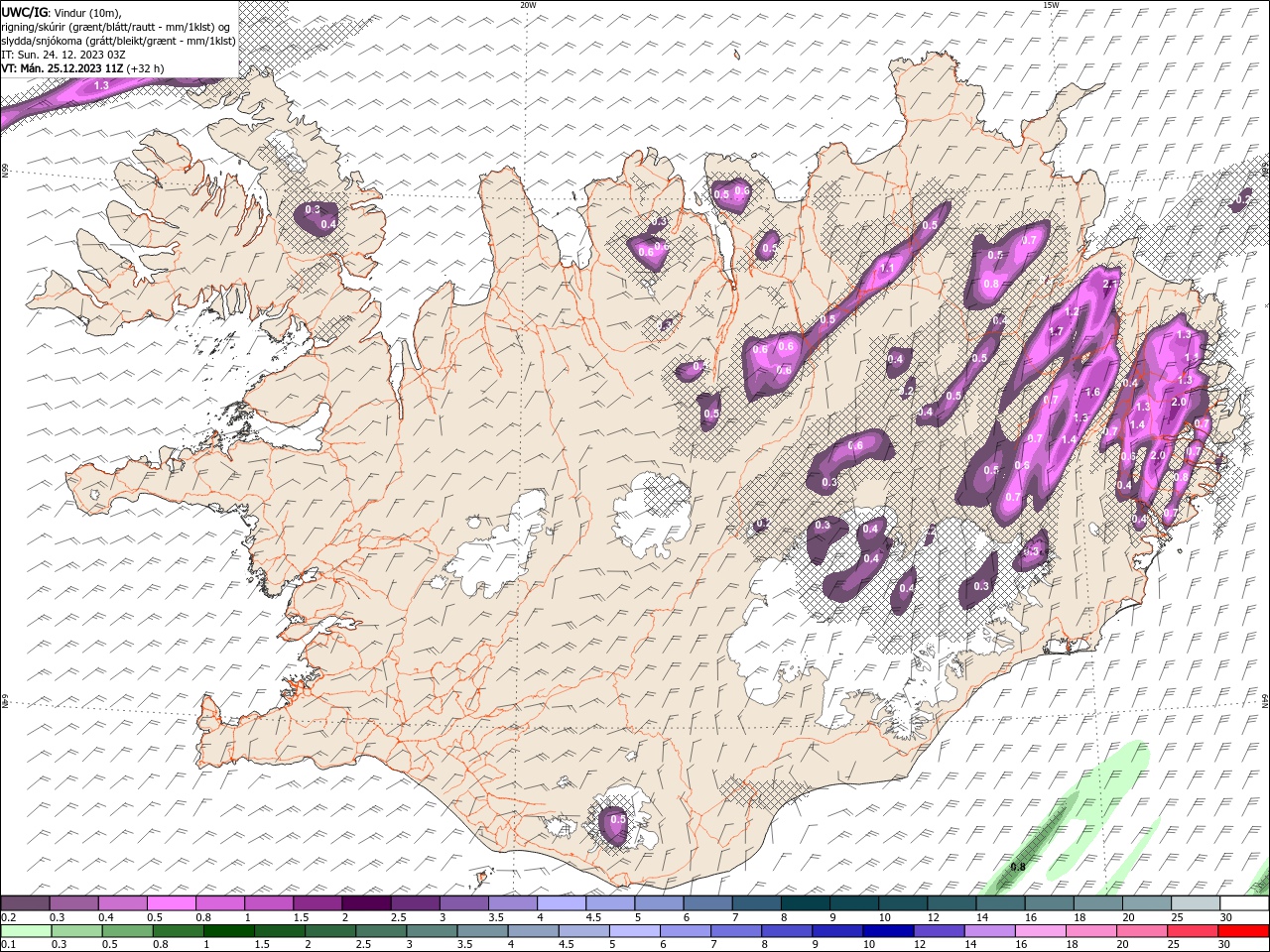Screen dimensions: 1270x952
Task: Pick the bottom-row legend swatch starting at 0.1
Action: pos(26,931)
